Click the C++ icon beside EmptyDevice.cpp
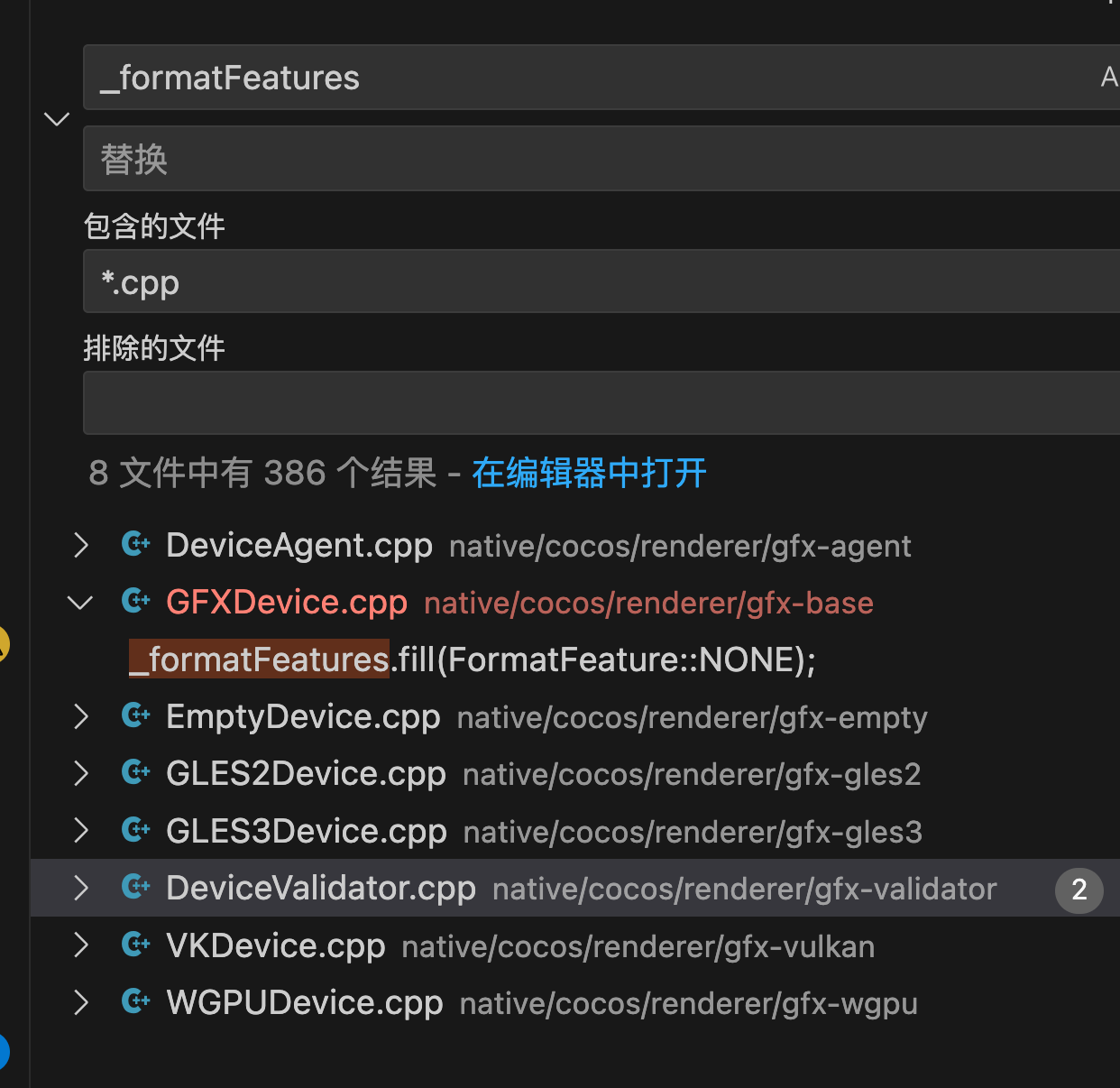This screenshot has height=1088, width=1120. point(136,715)
